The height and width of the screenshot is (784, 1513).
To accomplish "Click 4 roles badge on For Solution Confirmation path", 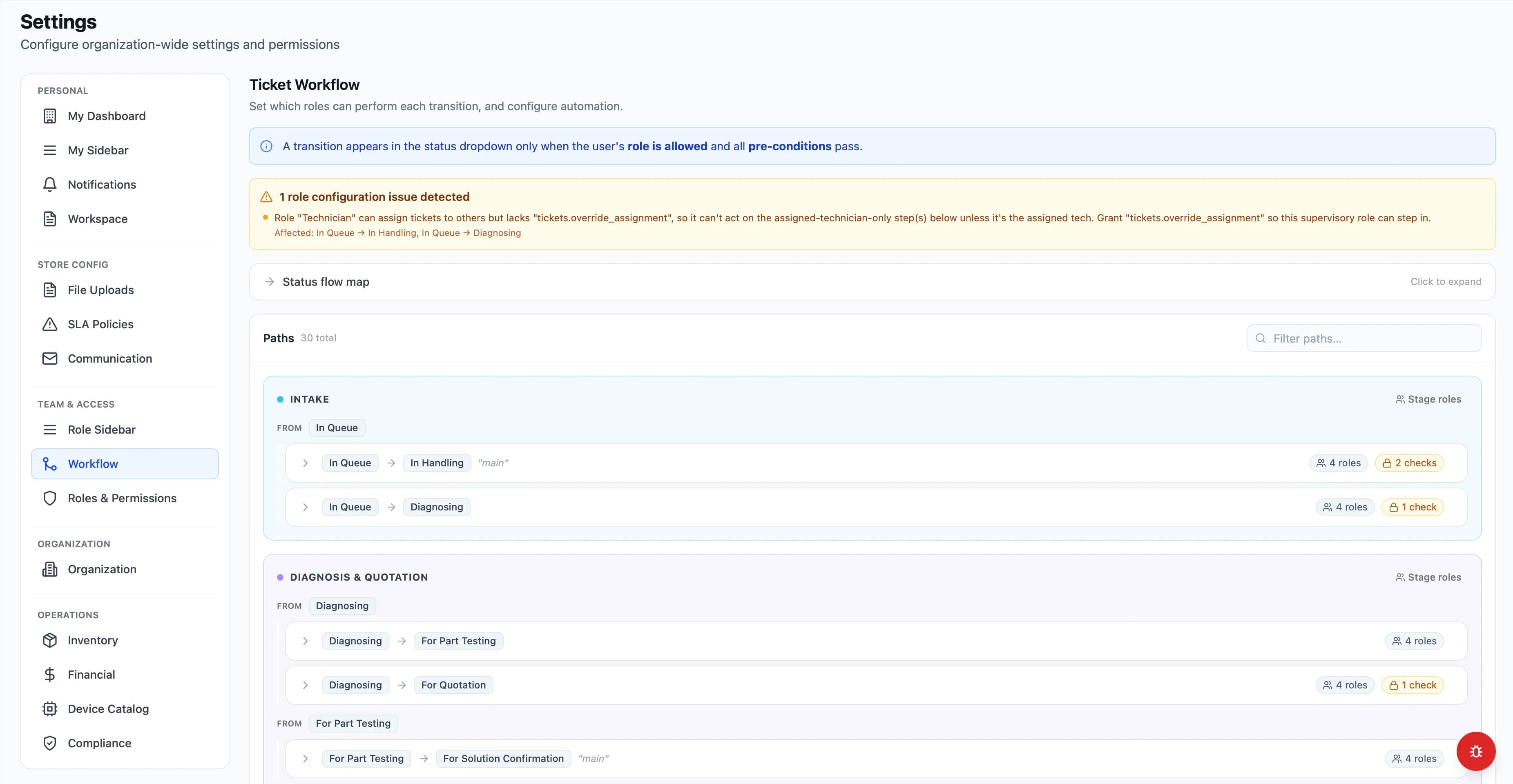I will point(1414,759).
